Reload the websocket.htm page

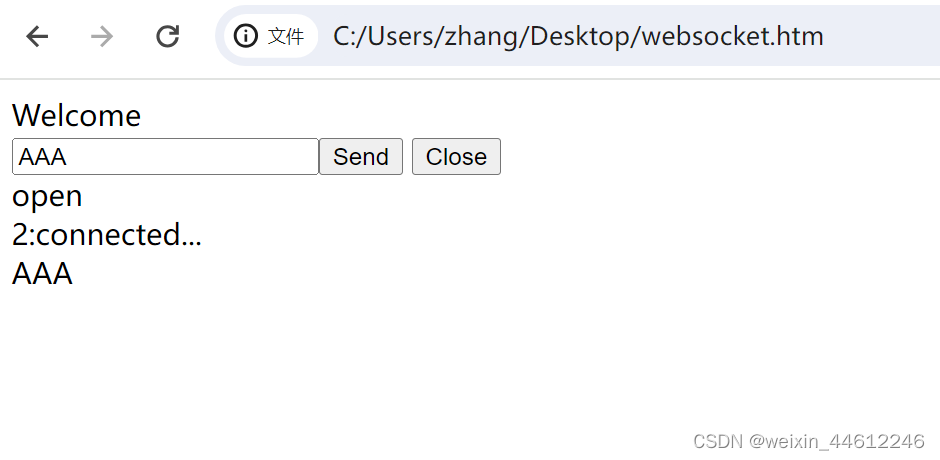click(x=167, y=37)
